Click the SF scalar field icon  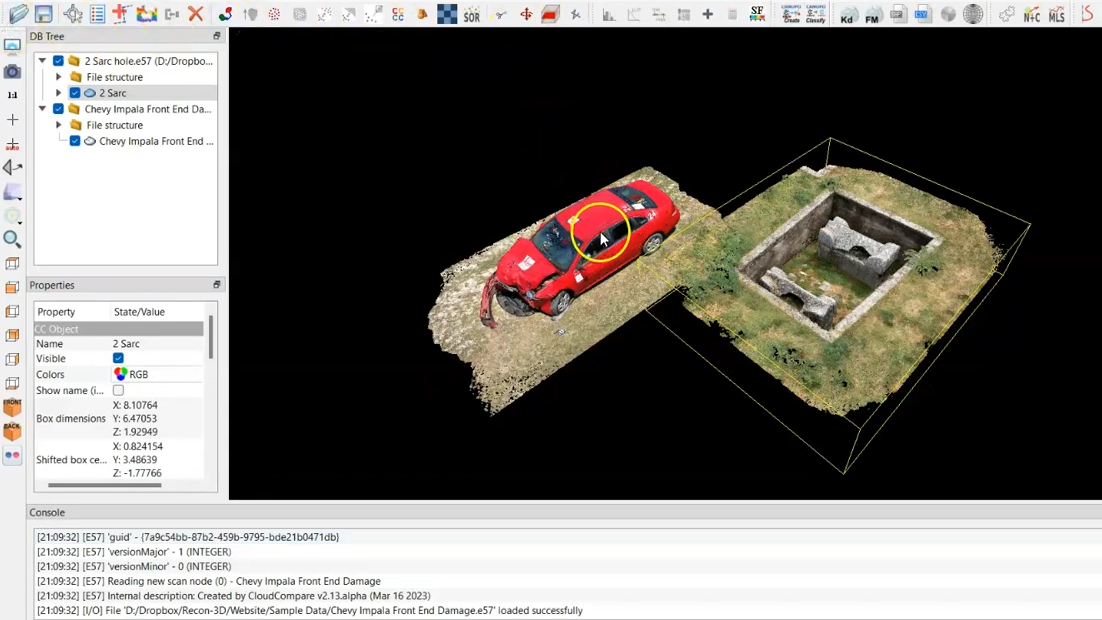coord(757,14)
